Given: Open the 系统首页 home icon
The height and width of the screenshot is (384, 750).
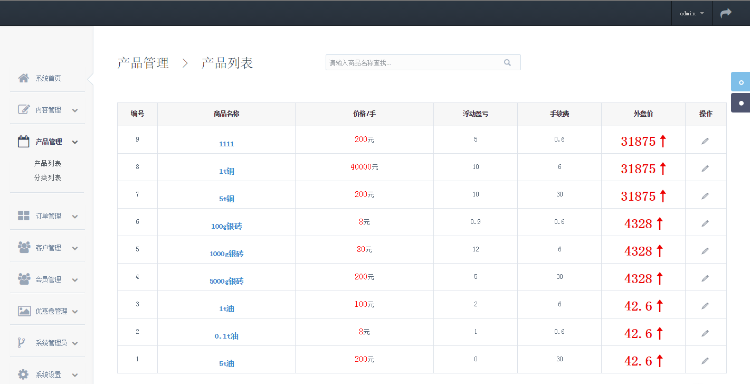Looking at the screenshot, I should [x=23, y=78].
